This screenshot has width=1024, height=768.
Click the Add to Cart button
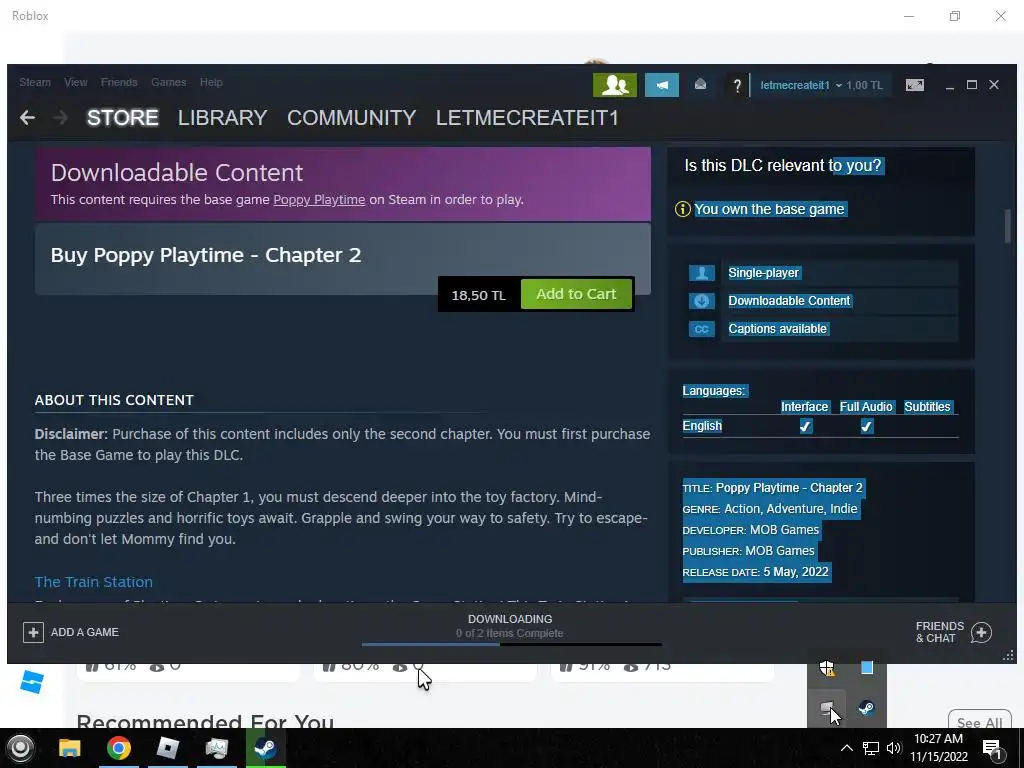576,294
